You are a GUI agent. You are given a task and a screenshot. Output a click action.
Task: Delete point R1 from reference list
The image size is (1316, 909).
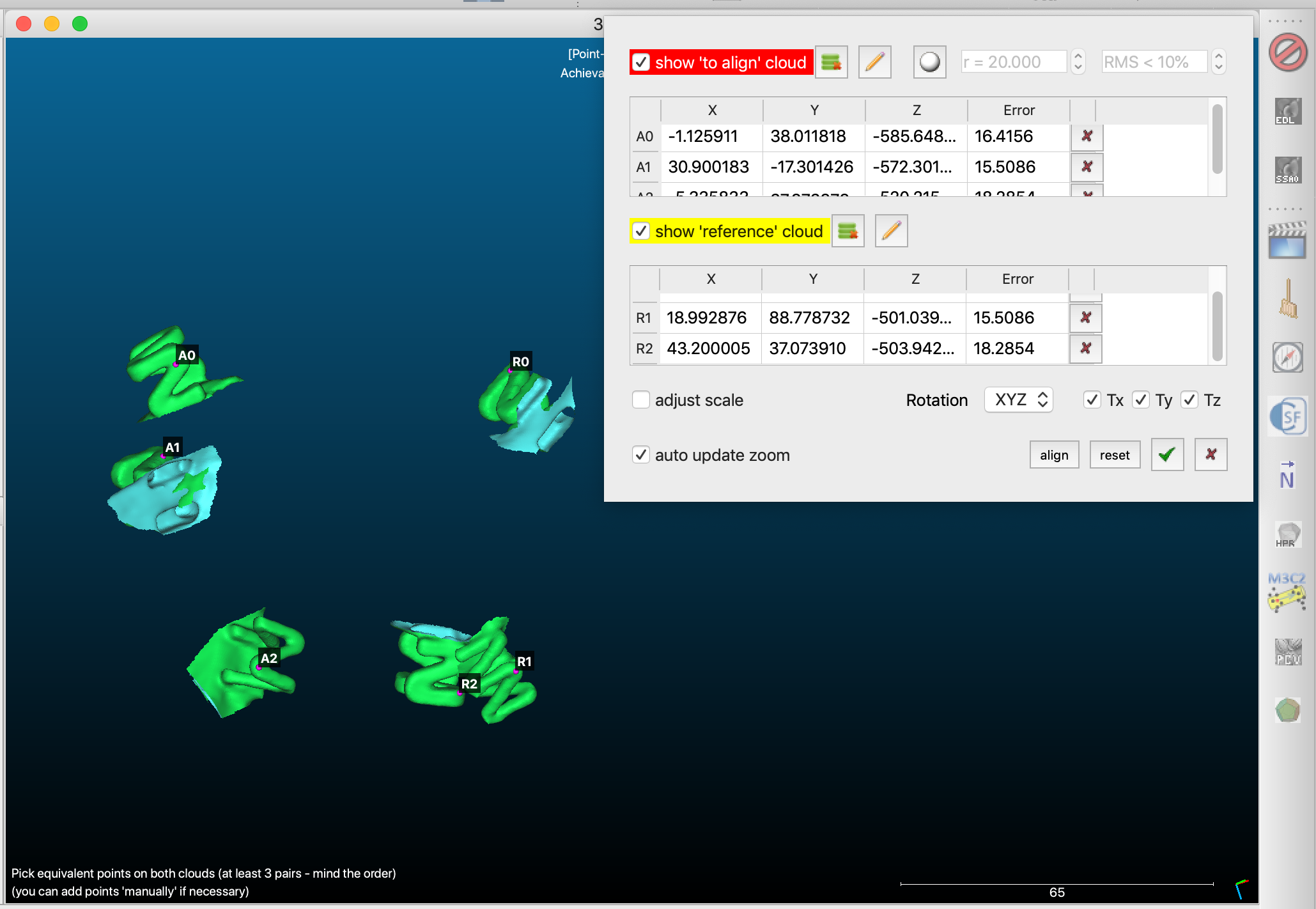tap(1086, 318)
